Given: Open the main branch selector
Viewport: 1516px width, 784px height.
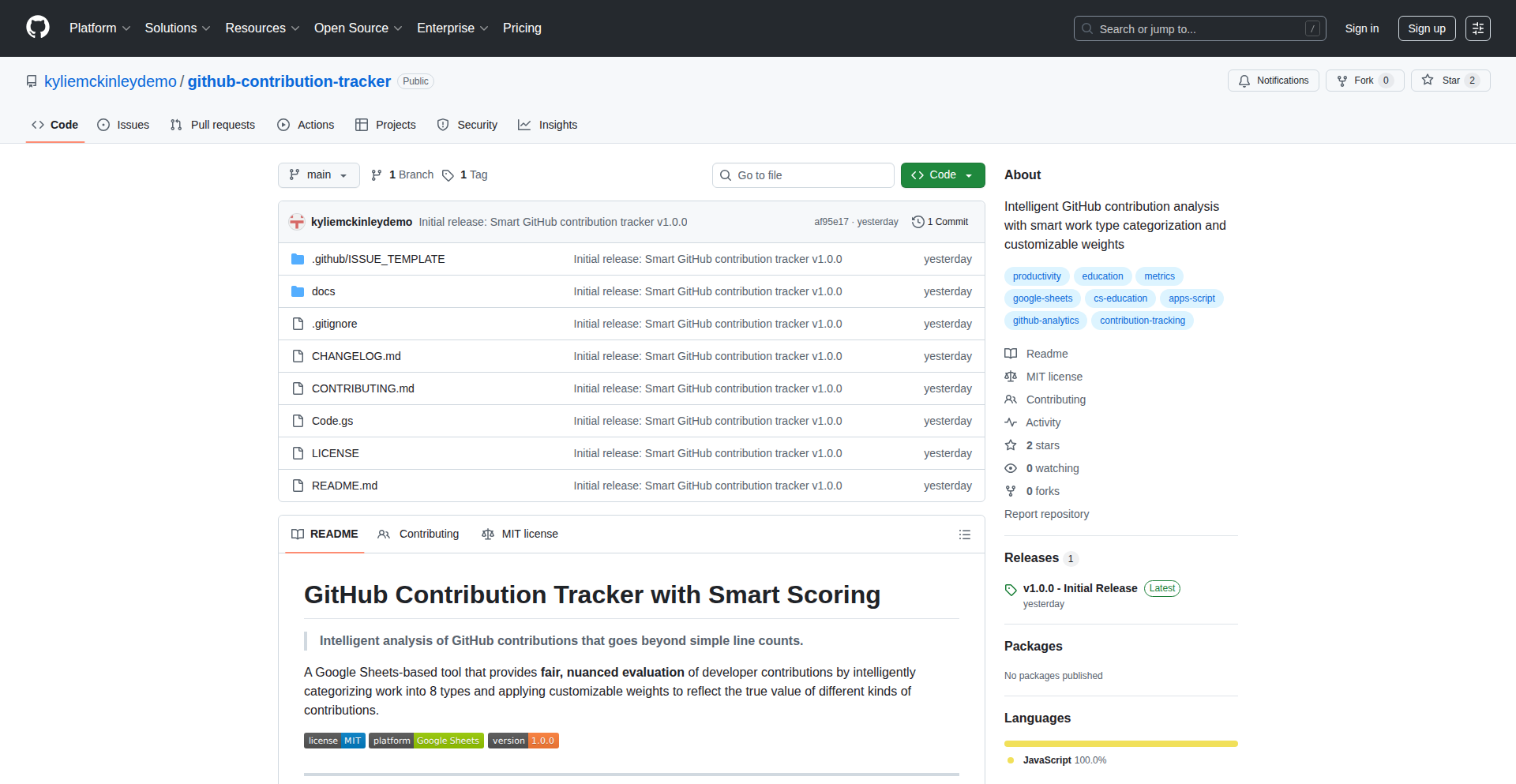Looking at the screenshot, I should (318, 174).
